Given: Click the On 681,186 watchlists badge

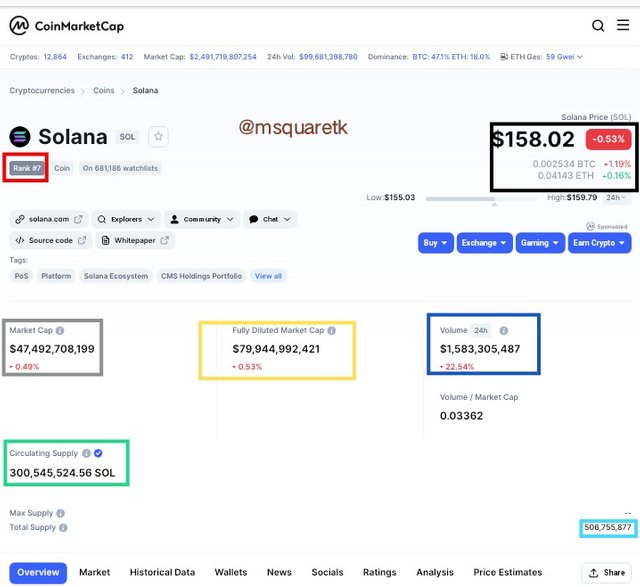Looking at the screenshot, I should (x=120, y=168).
